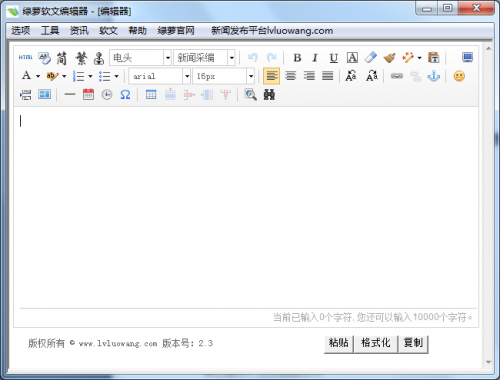This screenshot has width=500, height=380.
Task: Toggle the fullscreen monitor icon
Action: click(x=467, y=57)
